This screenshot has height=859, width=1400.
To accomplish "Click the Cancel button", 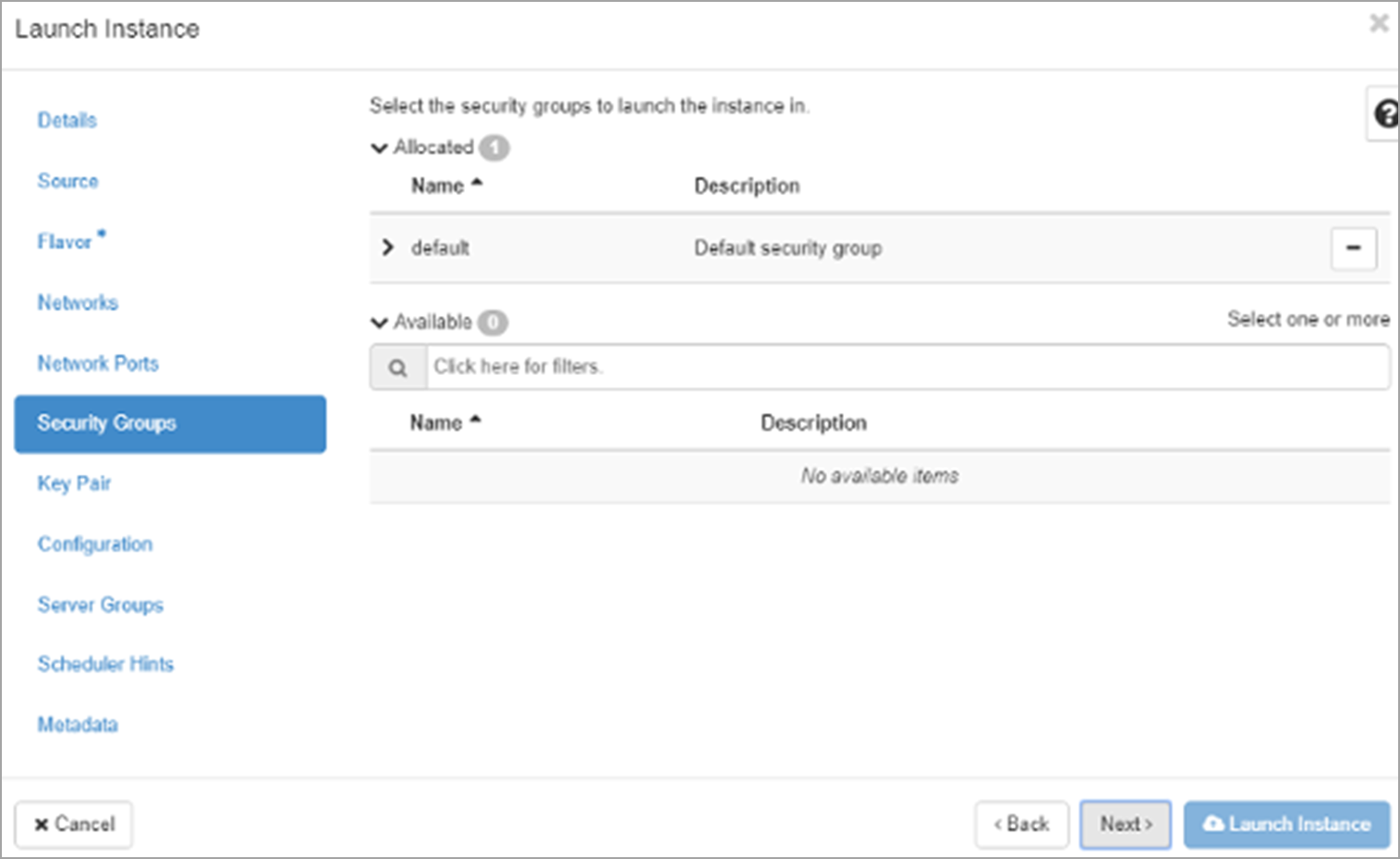I will (x=74, y=824).
